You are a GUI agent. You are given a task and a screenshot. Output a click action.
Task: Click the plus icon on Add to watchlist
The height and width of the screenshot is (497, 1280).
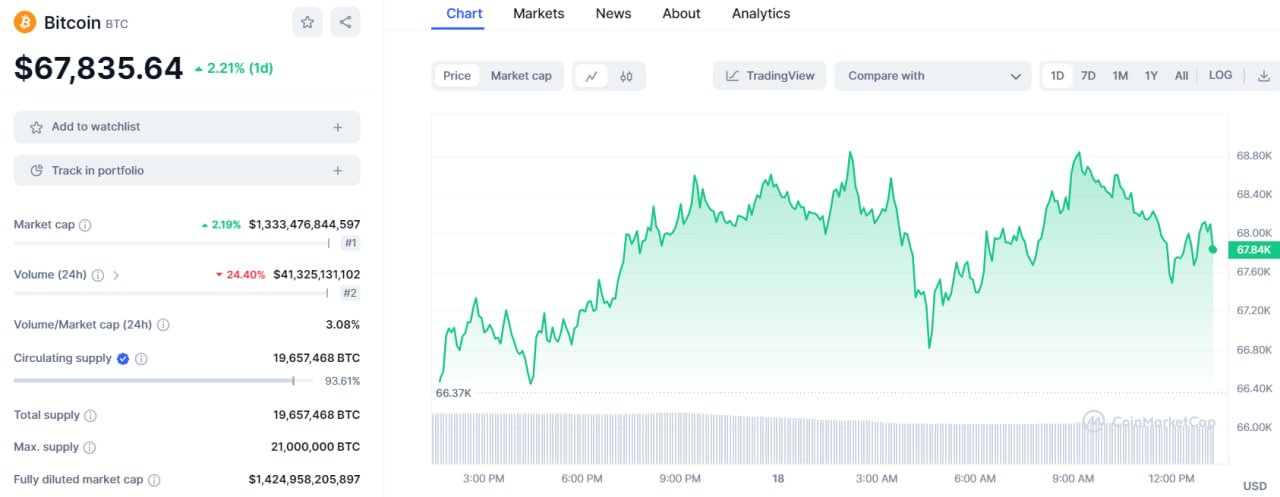click(338, 127)
